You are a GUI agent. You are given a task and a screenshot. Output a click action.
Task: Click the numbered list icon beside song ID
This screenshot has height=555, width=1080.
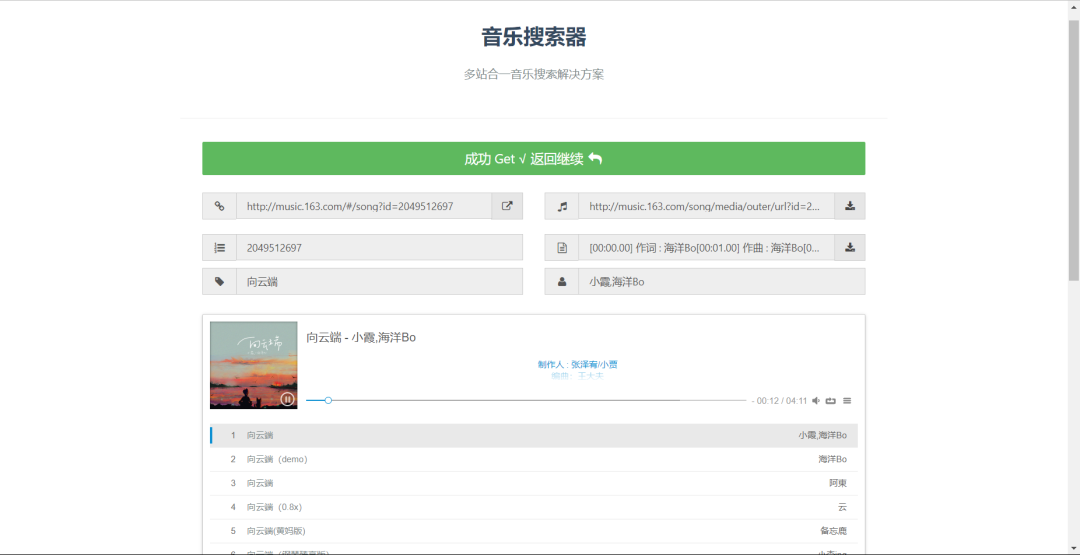pos(219,247)
